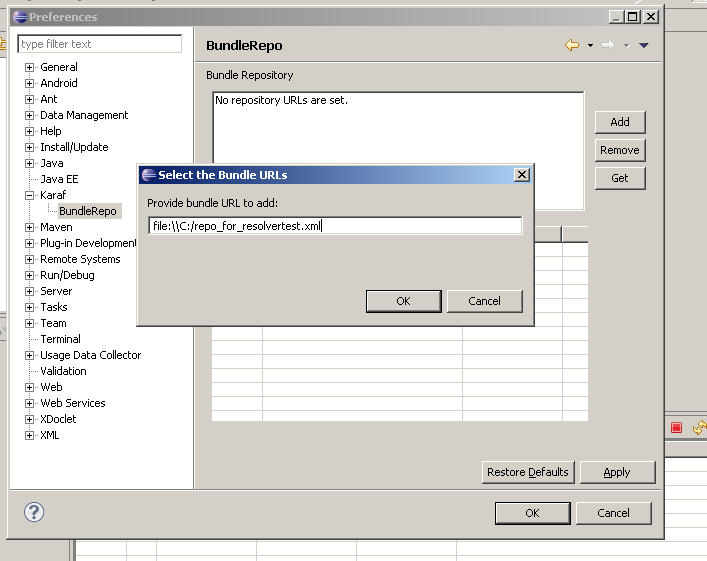The width and height of the screenshot is (707, 561).
Task: Expand the Java tree node
Action: click(x=29, y=164)
